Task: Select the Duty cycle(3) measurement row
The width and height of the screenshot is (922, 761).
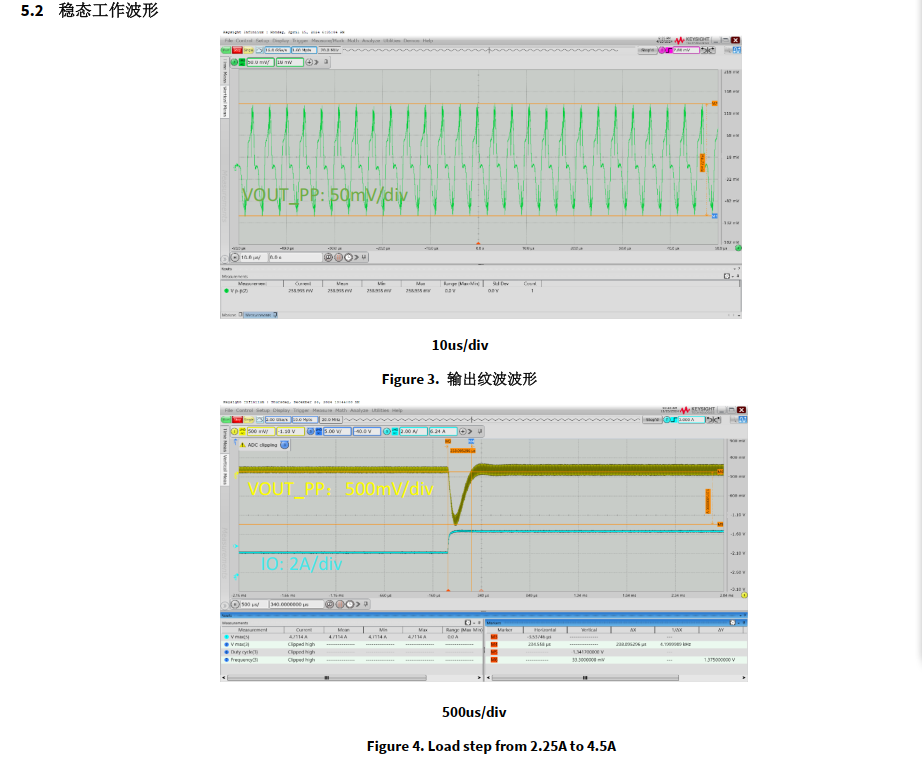Action: [x=352, y=652]
